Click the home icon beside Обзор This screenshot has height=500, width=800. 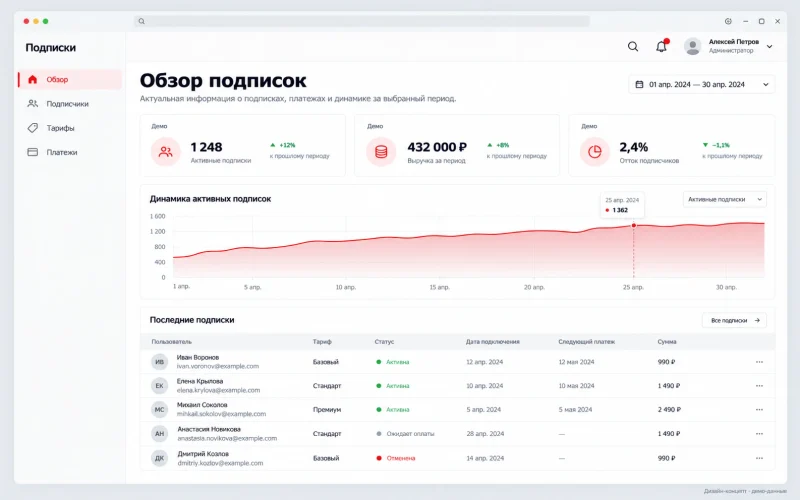[x=33, y=79]
